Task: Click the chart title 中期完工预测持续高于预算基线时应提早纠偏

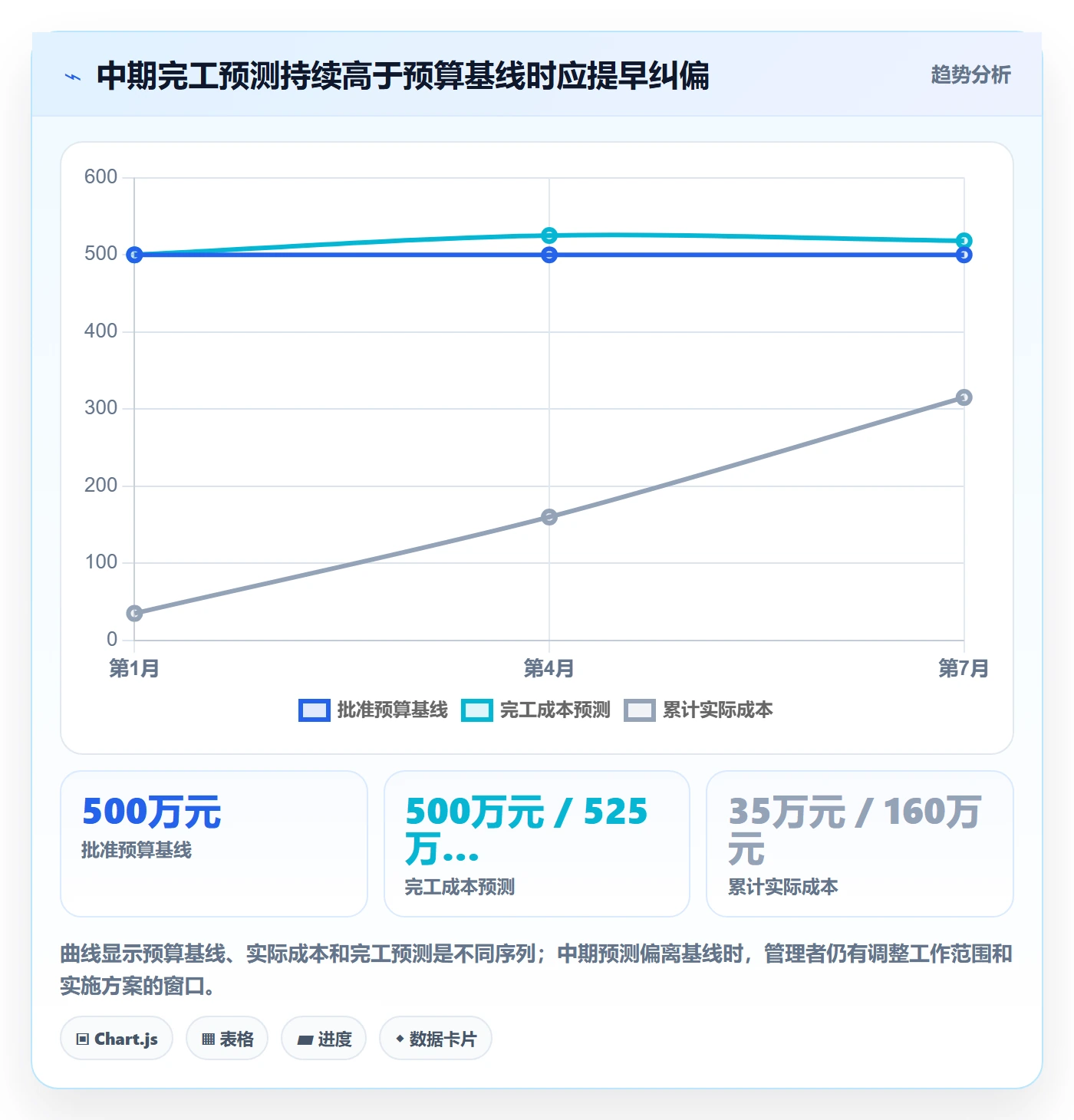Action: click(x=404, y=75)
